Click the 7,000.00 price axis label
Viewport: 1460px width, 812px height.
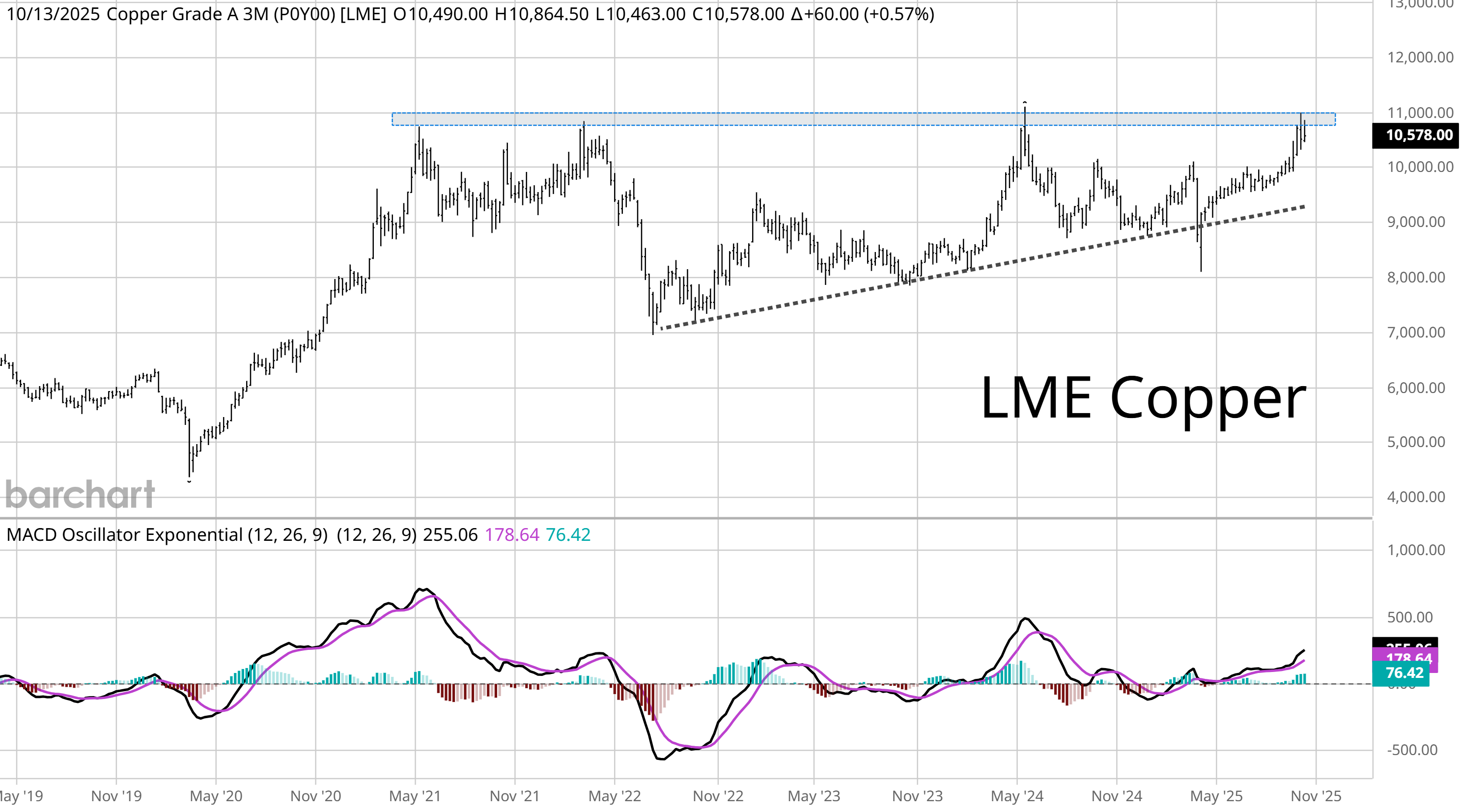tap(1415, 333)
